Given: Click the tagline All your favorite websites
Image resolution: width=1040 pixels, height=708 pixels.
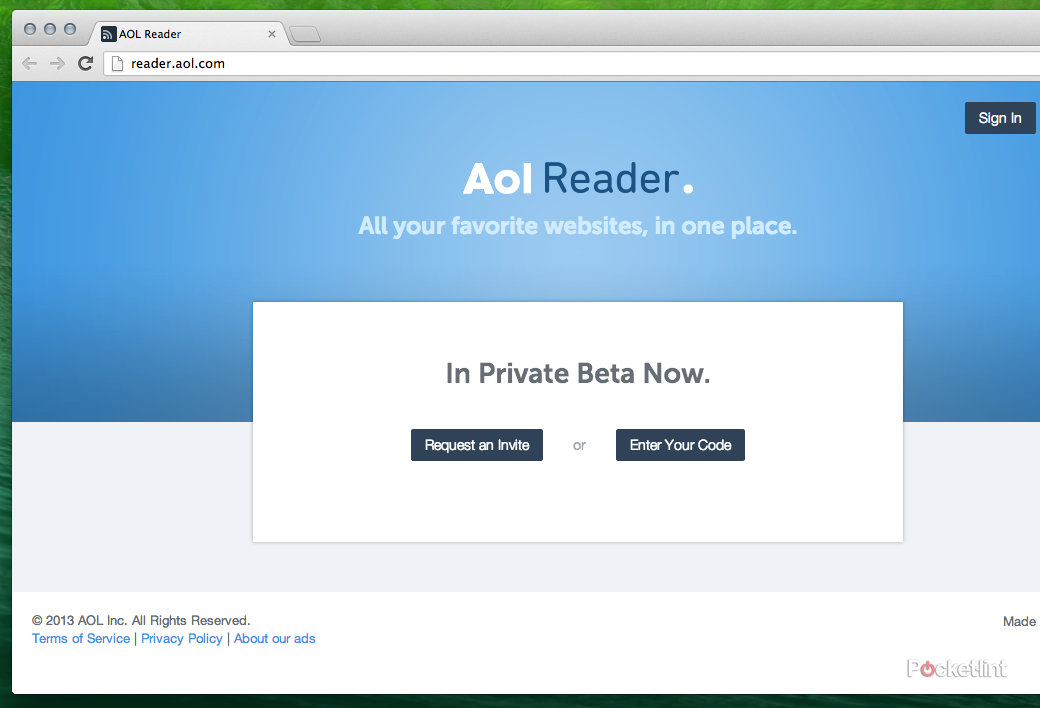Looking at the screenshot, I should (x=578, y=226).
